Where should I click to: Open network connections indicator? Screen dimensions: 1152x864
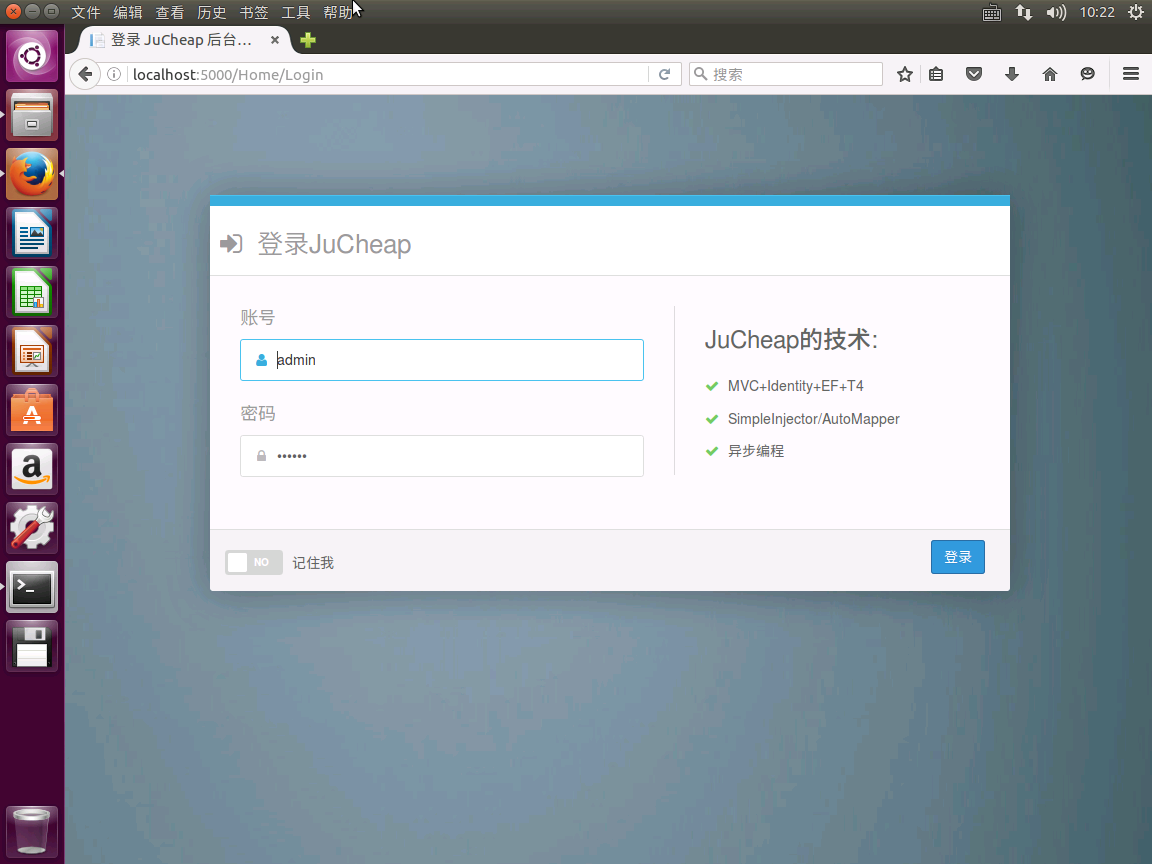(x=1023, y=12)
